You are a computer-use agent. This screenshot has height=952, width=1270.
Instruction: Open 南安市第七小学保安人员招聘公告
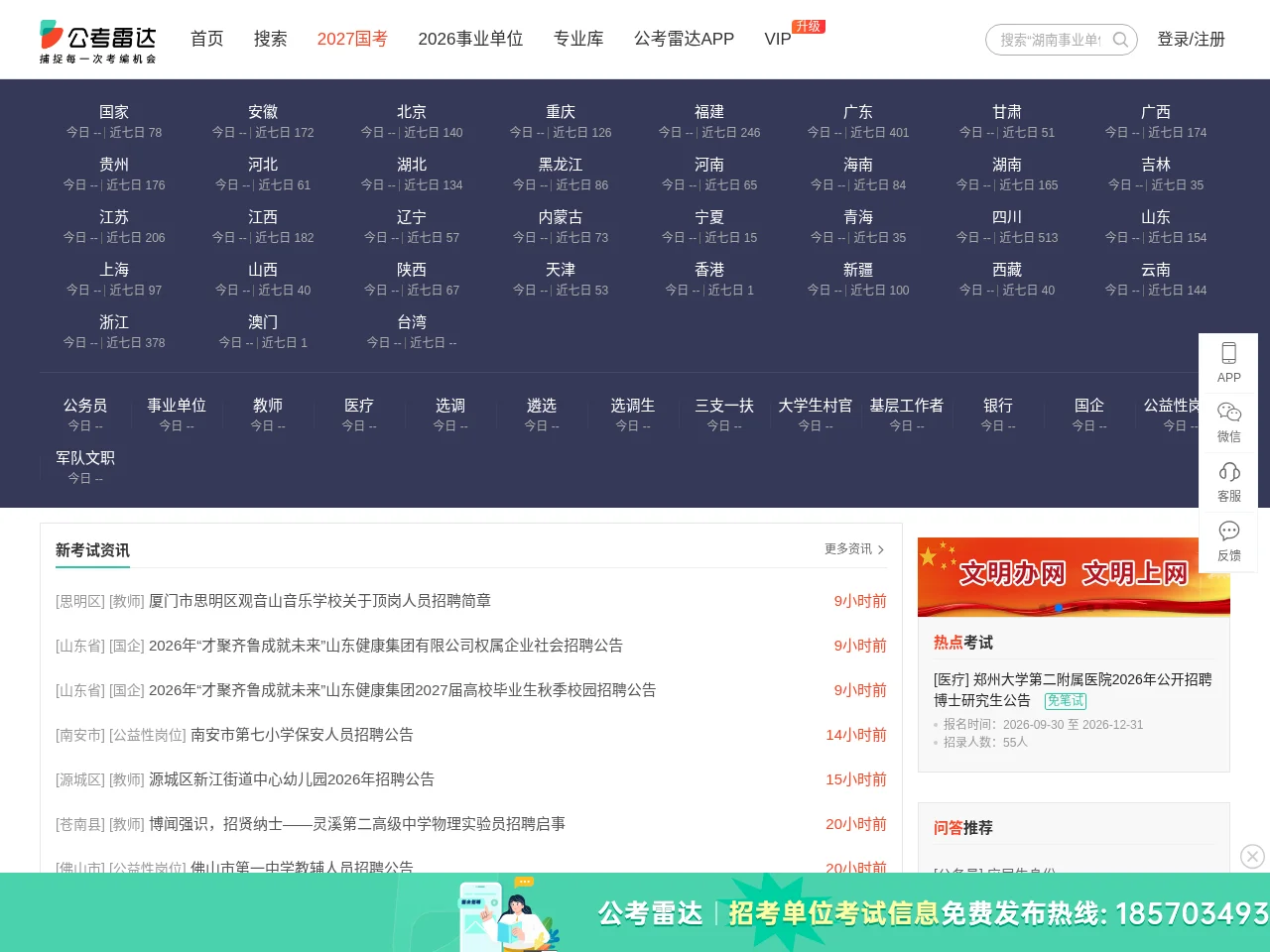tap(302, 735)
